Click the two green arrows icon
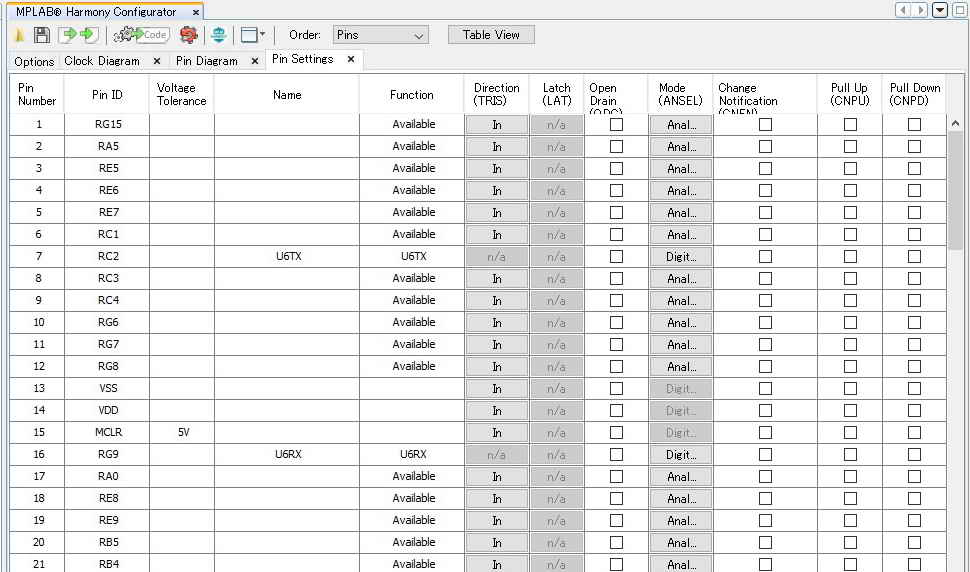The height and width of the screenshot is (572, 970). (x=77, y=35)
